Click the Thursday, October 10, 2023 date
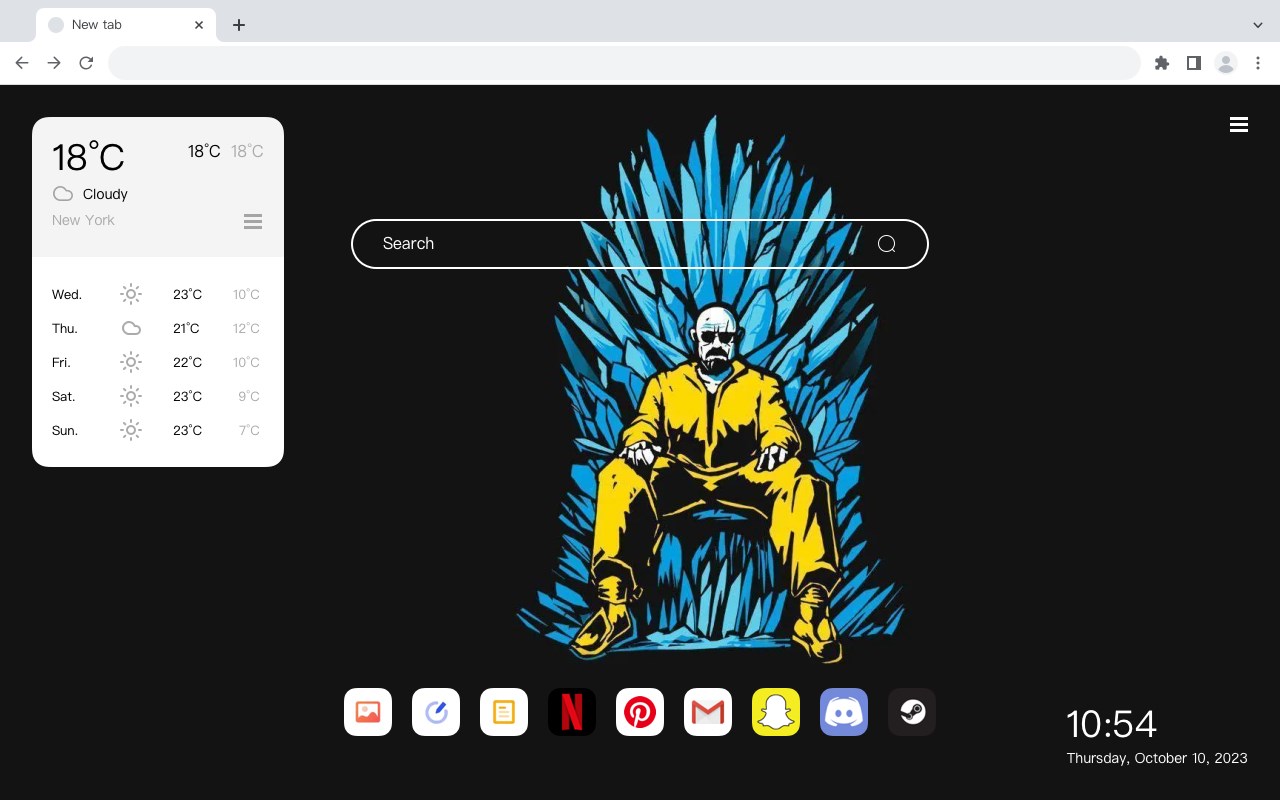Image resolution: width=1280 pixels, height=800 pixels. 1157,758
